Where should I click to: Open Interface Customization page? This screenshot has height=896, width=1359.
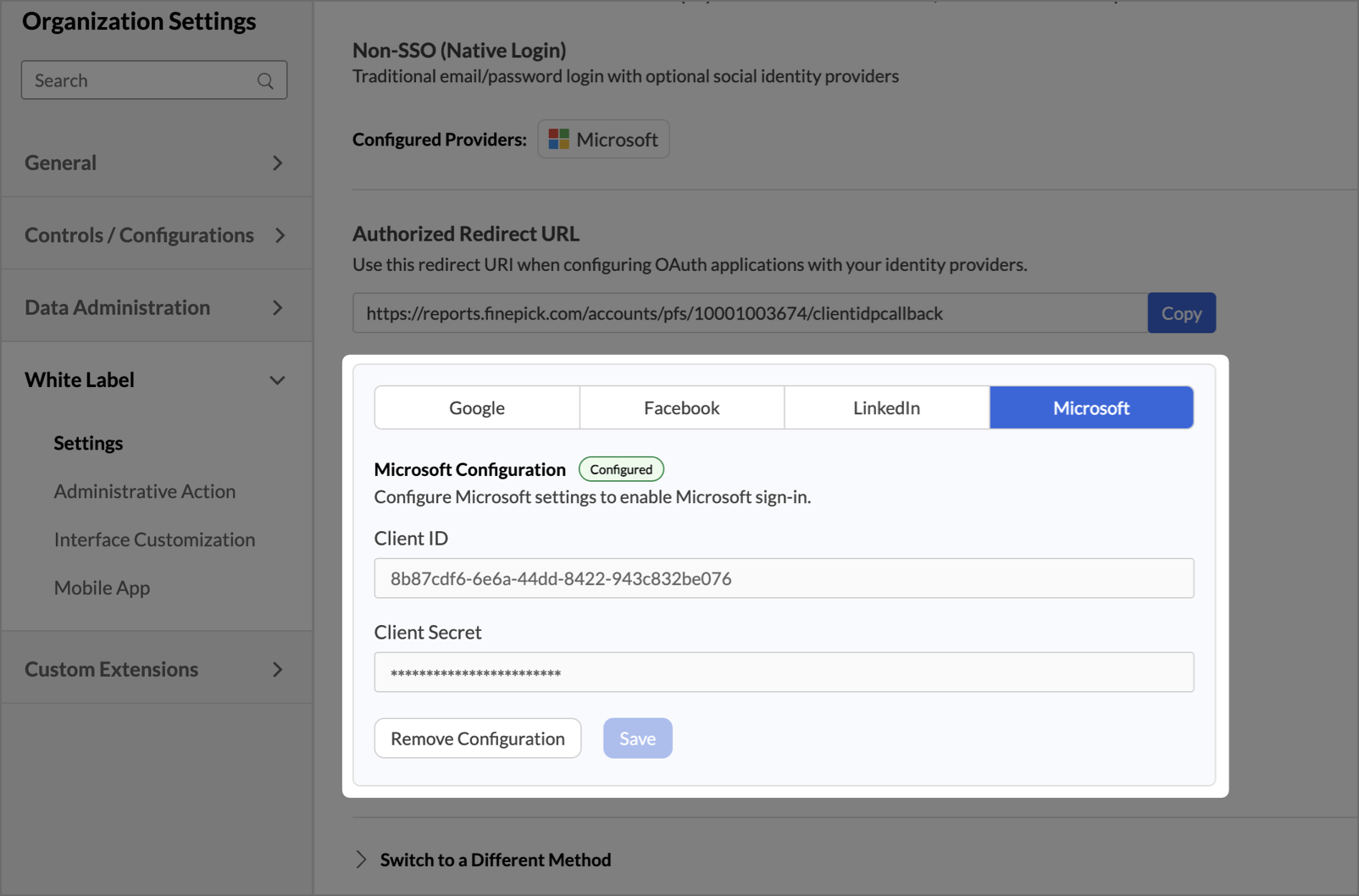154,539
